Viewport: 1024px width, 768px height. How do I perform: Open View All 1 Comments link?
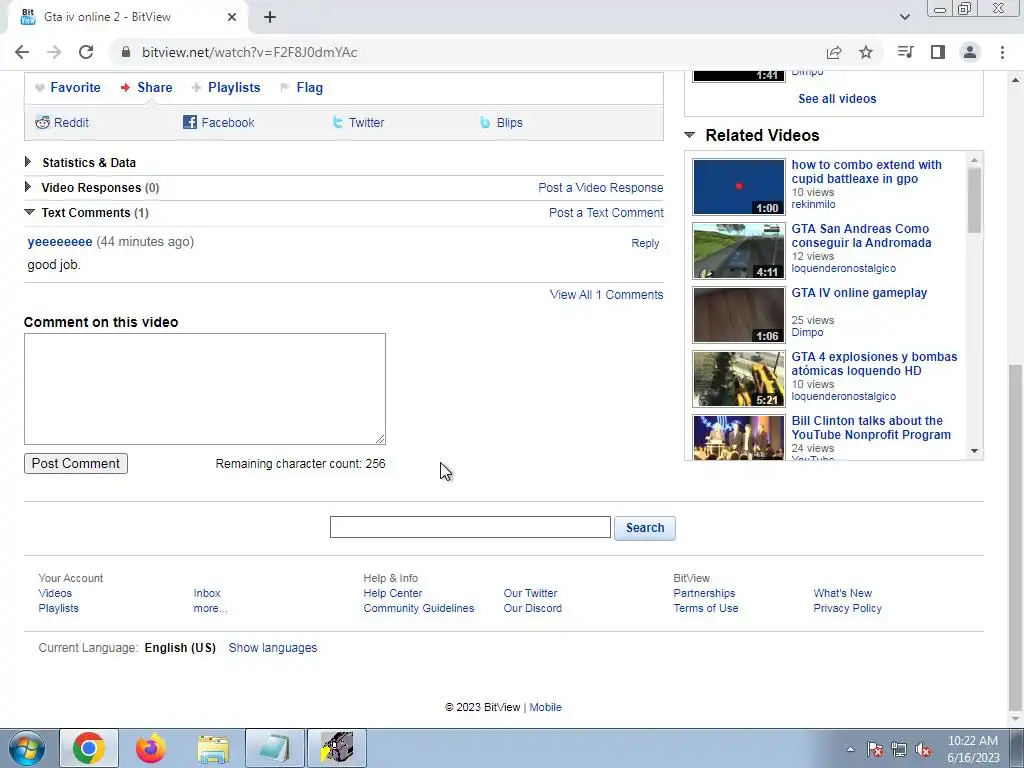coord(607,295)
